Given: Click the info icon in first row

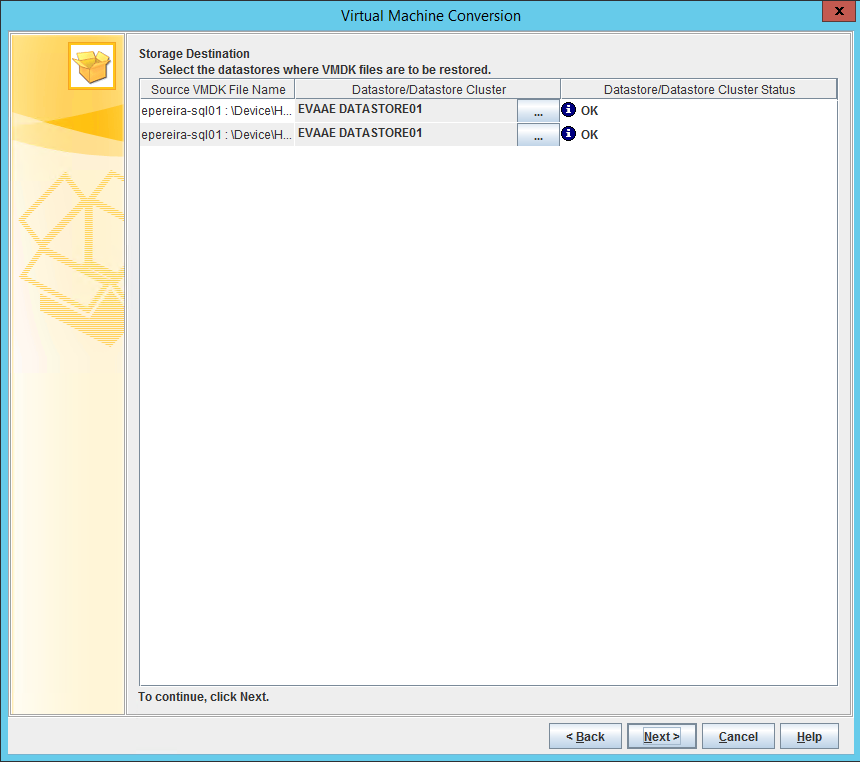Looking at the screenshot, I should 569,110.
